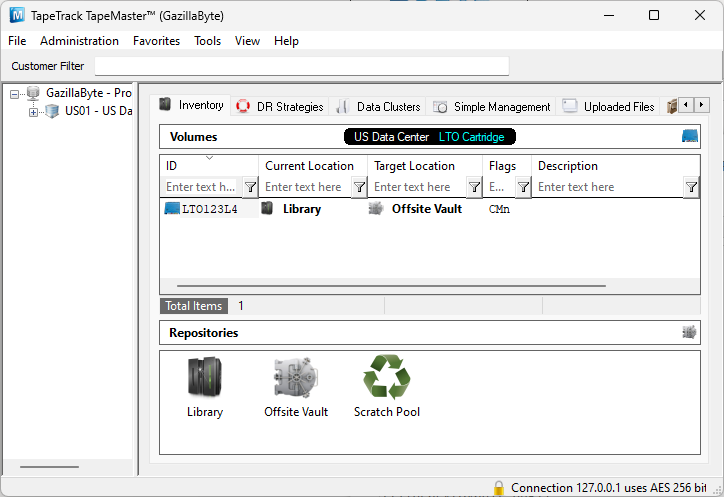This screenshot has height=497, width=724.
Task: Click the TapeMaster app icon in title bar
Action: tap(17, 15)
